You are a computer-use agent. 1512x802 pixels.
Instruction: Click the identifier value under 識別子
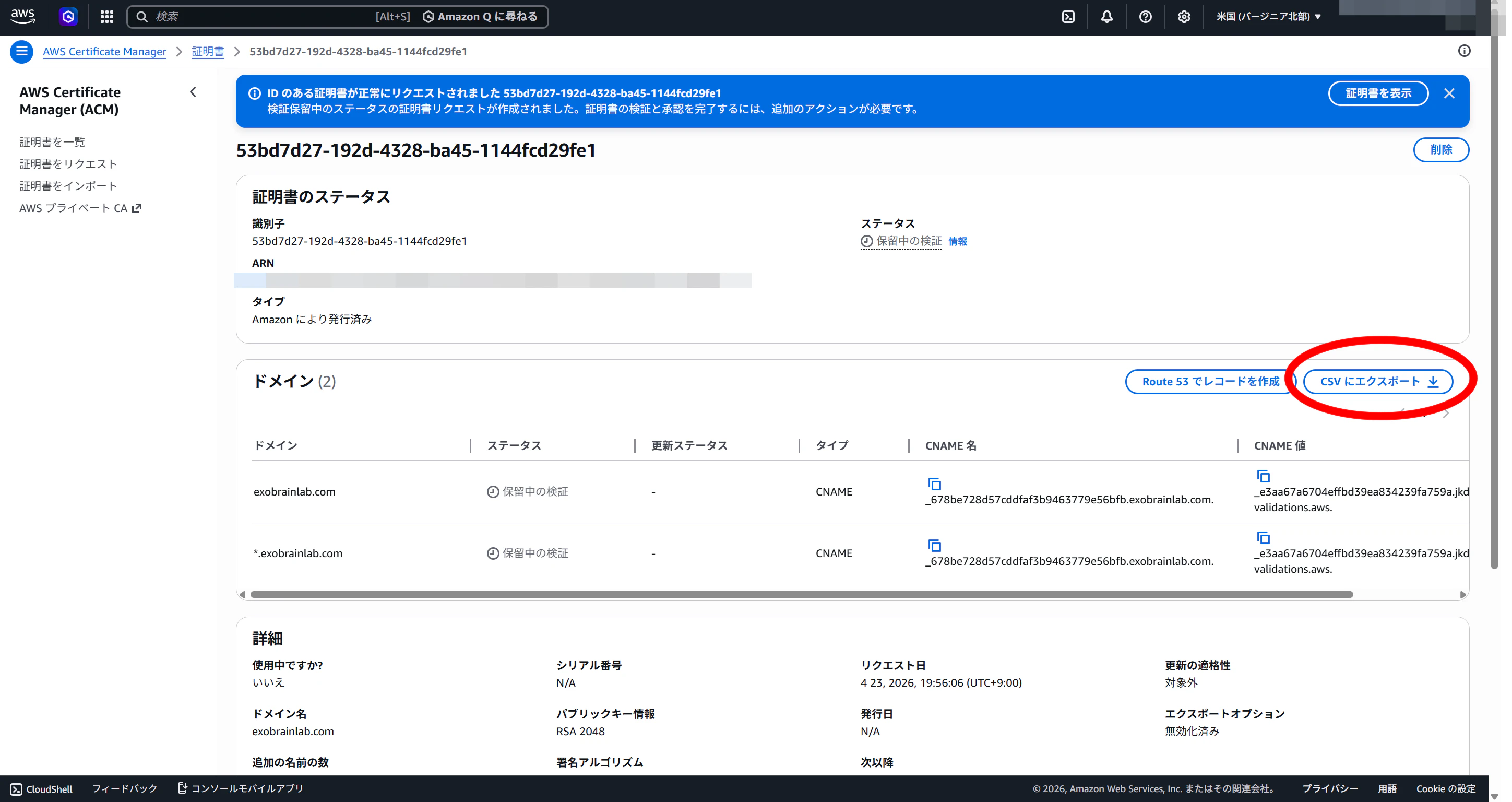[x=359, y=241]
